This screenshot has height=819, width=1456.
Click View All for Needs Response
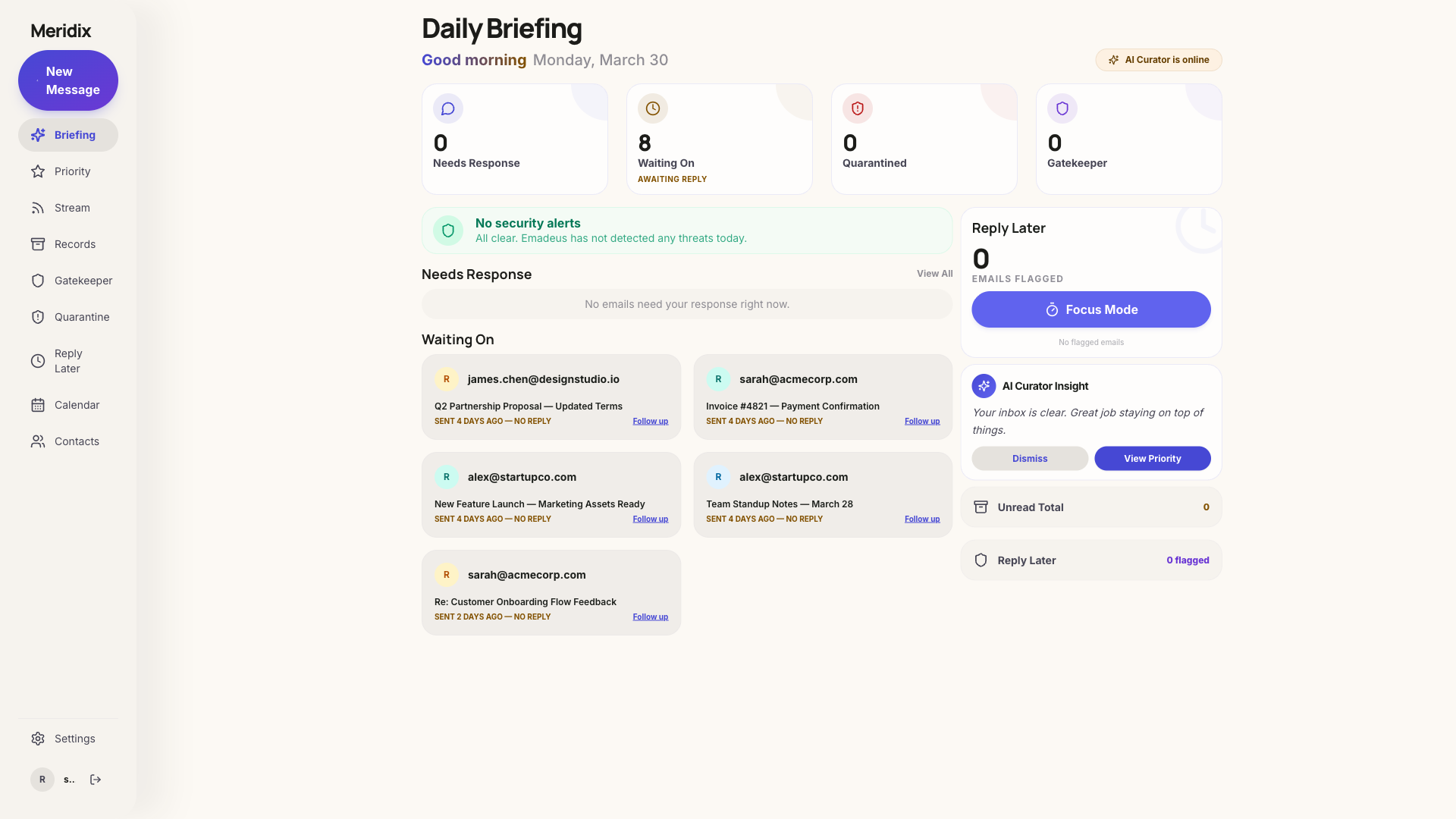934,274
